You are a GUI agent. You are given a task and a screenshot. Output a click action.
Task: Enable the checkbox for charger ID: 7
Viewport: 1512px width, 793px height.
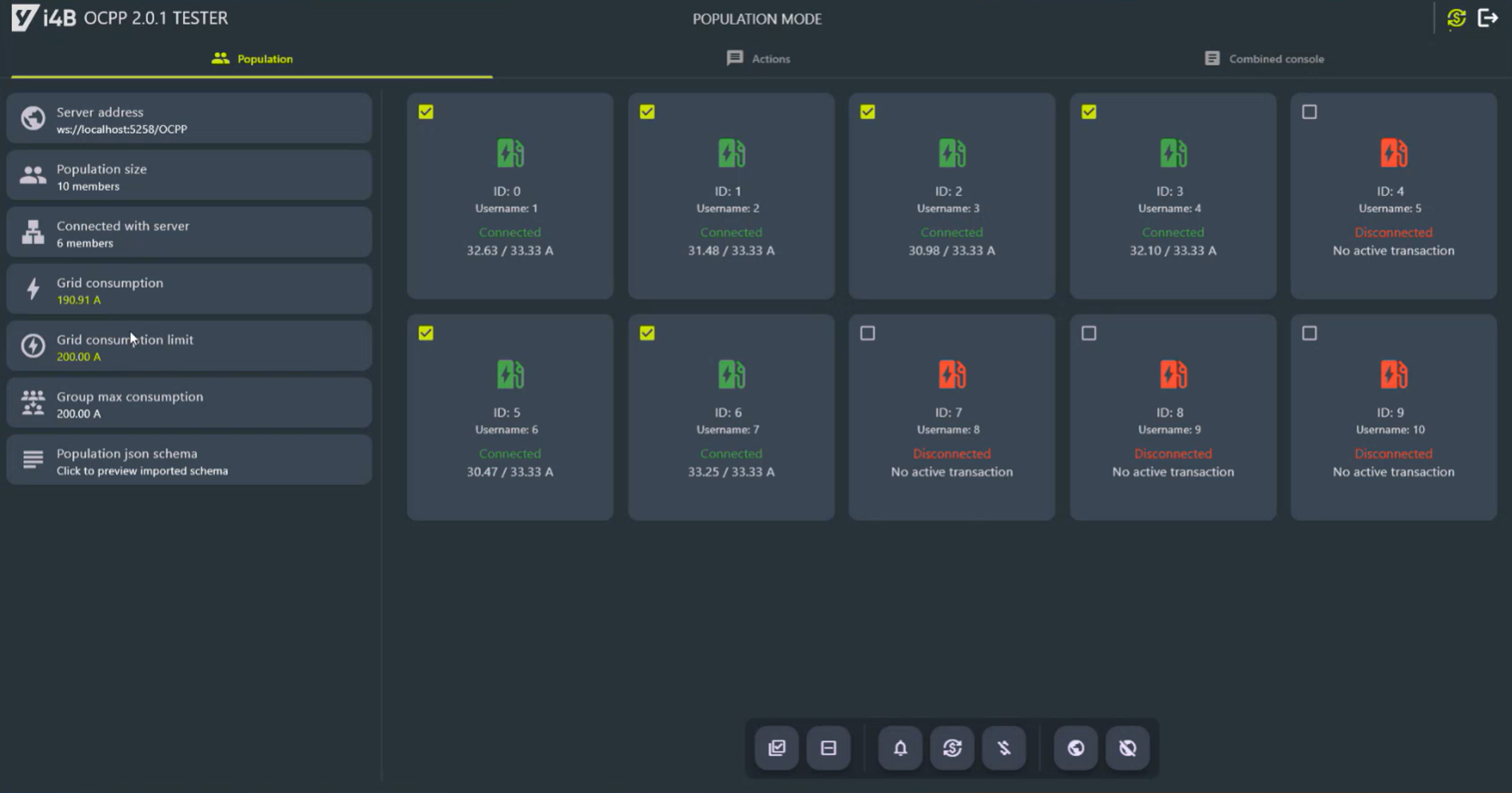pos(868,333)
